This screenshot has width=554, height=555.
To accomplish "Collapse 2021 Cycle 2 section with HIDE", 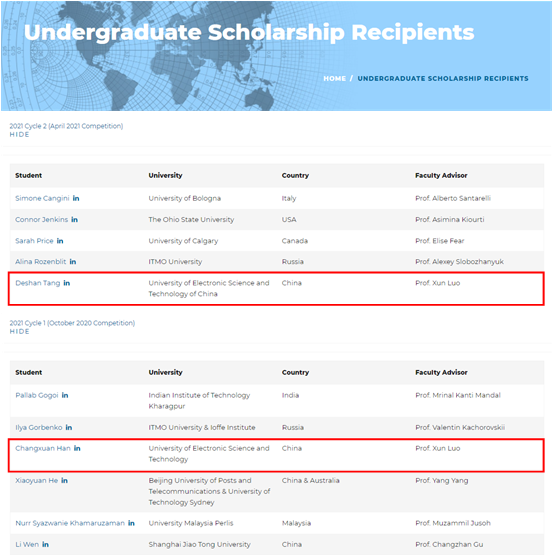I will [19, 135].
